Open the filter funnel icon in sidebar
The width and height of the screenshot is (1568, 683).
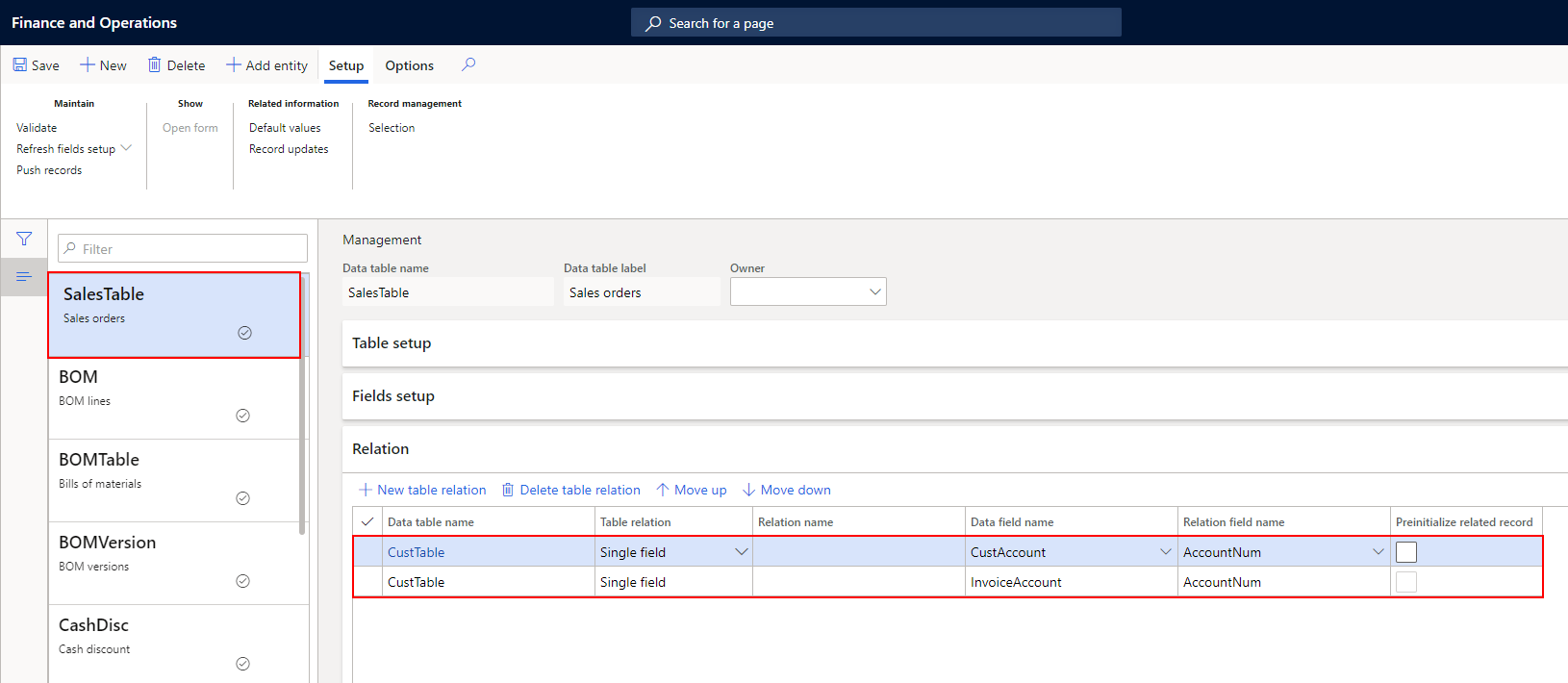point(24,239)
